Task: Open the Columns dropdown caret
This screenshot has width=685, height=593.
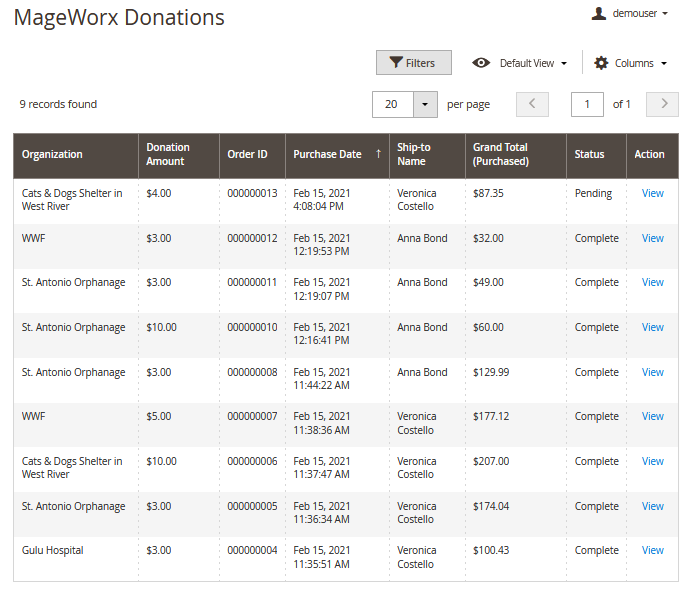Action: (x=663, y=64)
